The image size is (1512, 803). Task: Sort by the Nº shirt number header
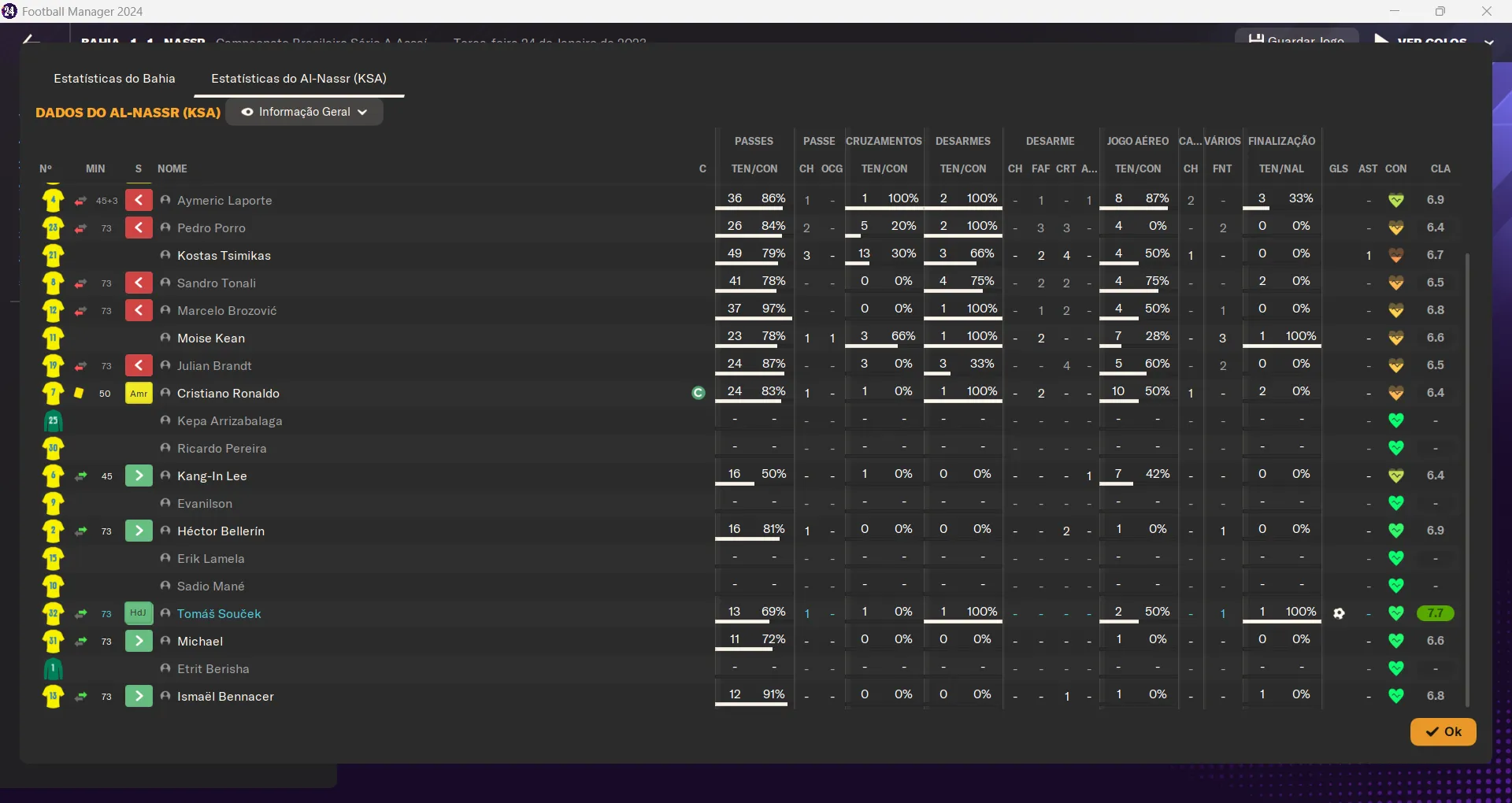point(46,168)
